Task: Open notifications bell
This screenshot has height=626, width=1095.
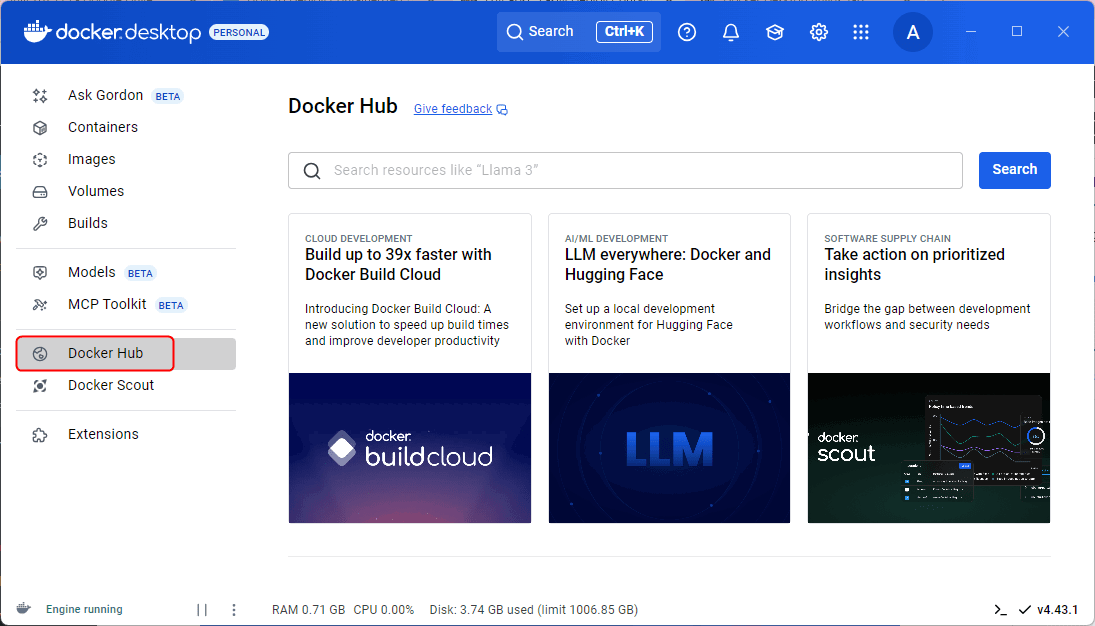Action: click(x=731, y=32)
